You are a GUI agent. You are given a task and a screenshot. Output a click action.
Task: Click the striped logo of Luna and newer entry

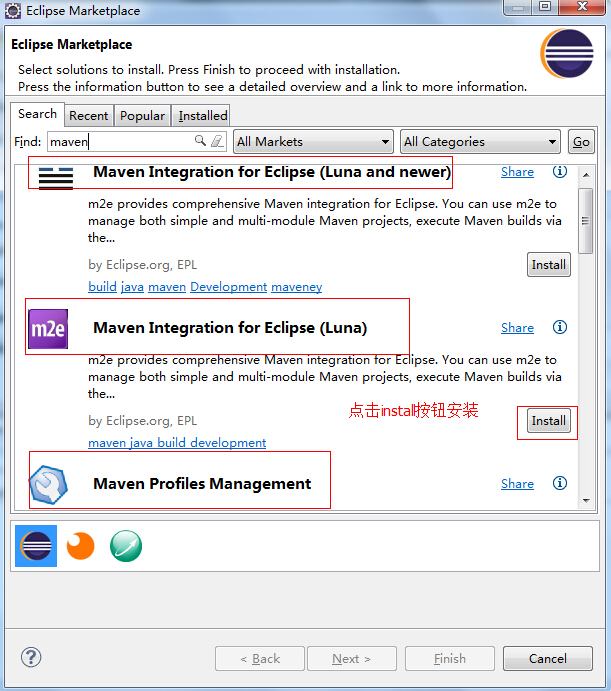click(56, 178)
